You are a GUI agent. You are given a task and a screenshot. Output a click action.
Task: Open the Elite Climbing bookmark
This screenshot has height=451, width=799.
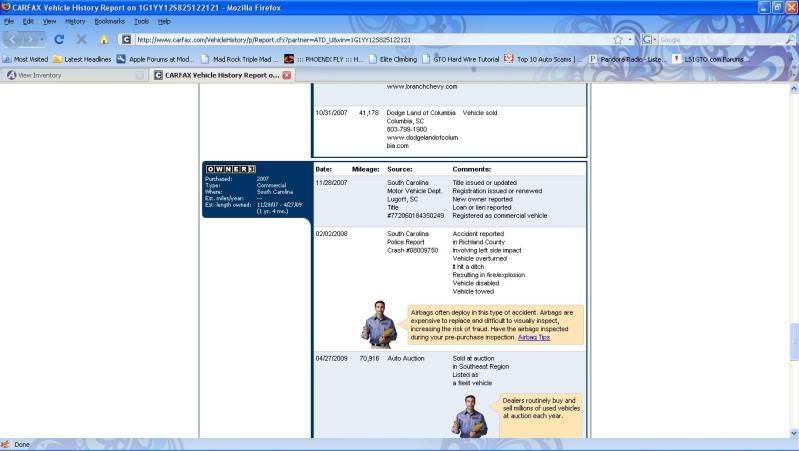(393, 59)
